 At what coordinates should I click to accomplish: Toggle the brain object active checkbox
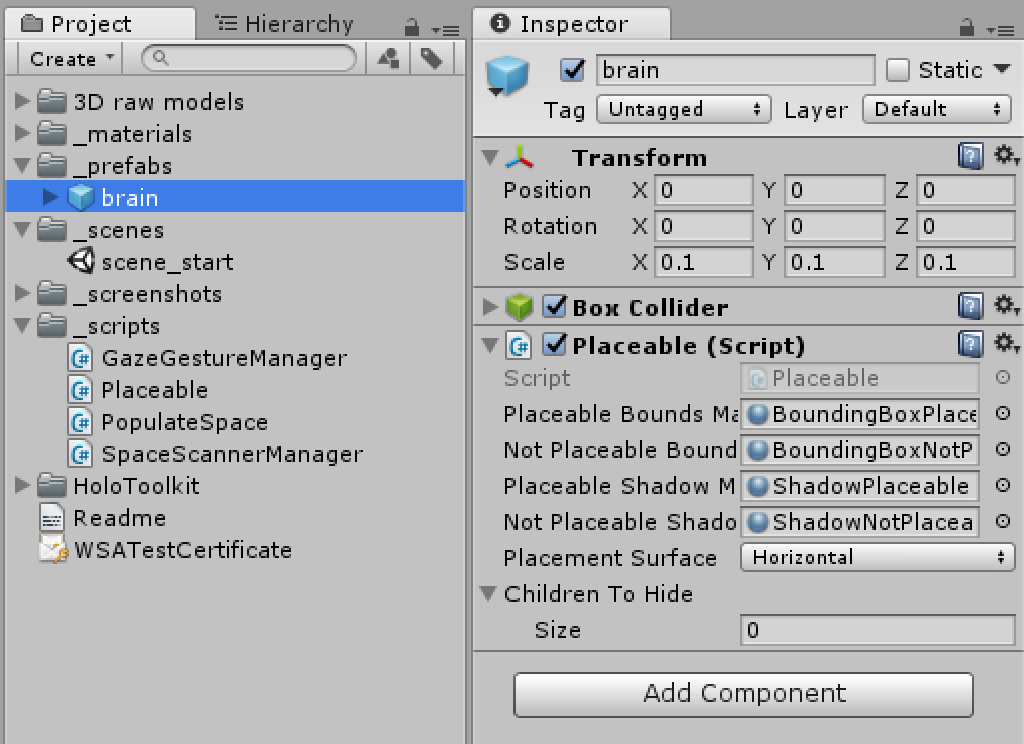pyautogui.click(x=573, y=70)
